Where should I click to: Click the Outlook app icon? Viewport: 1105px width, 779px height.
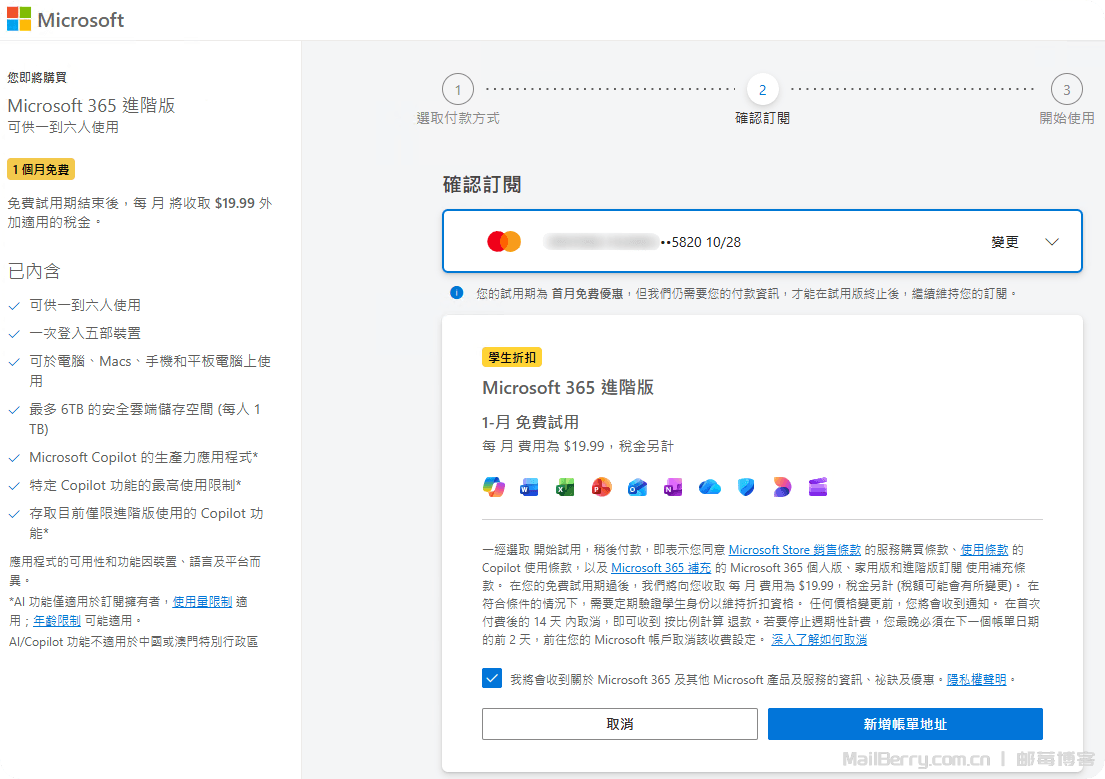(637, 487)
